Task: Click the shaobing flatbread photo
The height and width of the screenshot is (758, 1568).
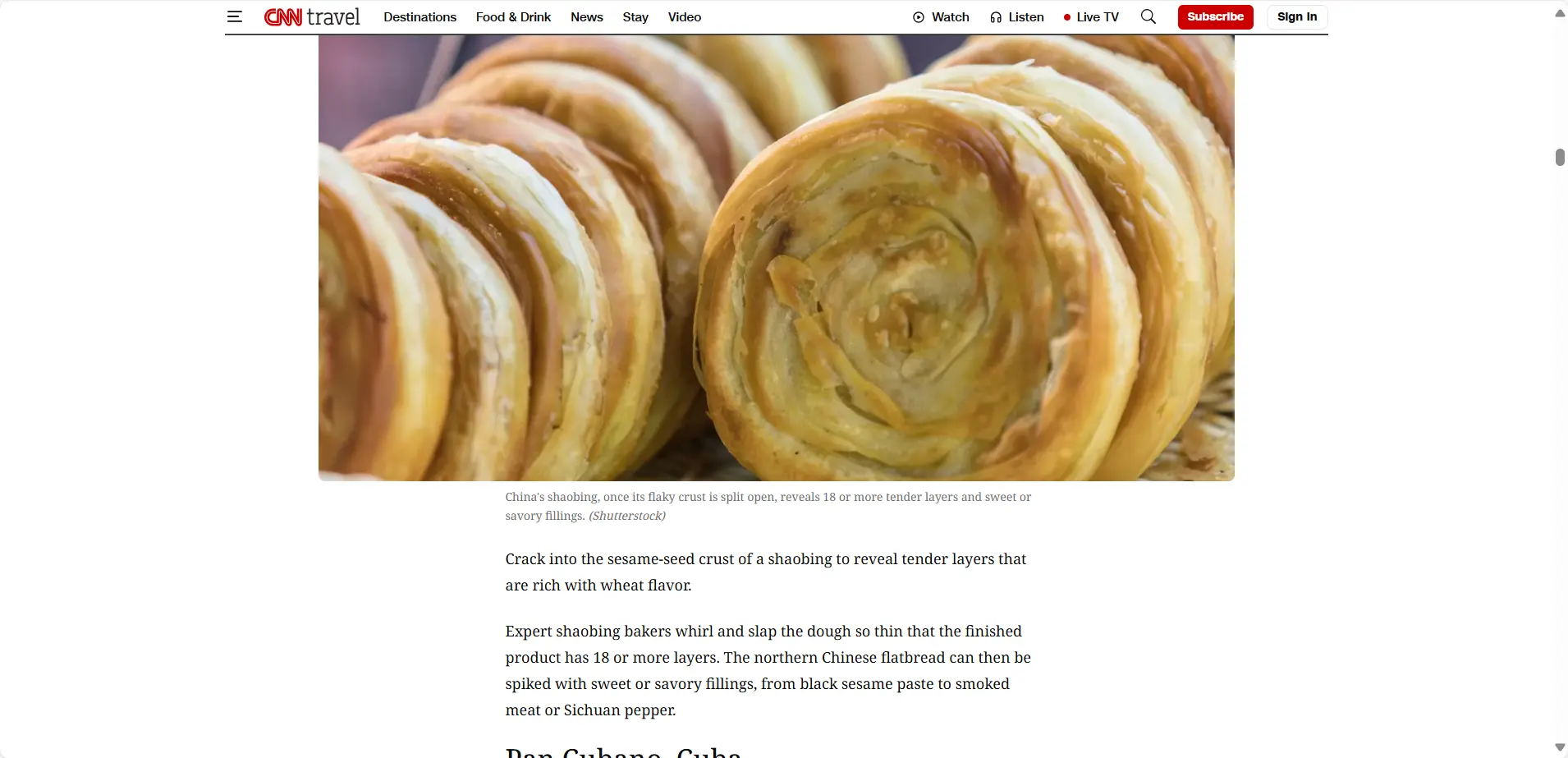Action: point(777,258)
